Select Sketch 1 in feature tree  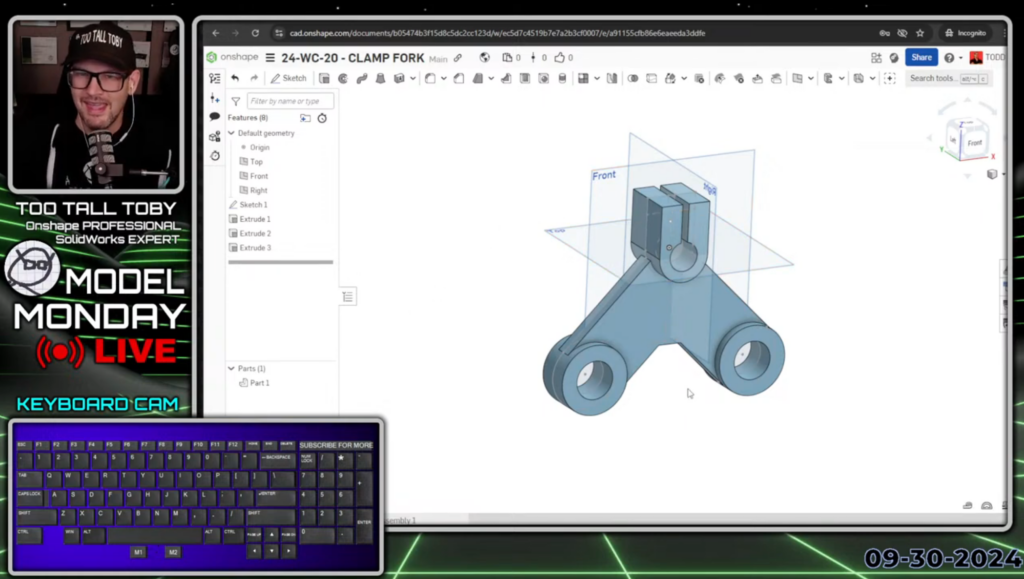[x=253, y=205]
